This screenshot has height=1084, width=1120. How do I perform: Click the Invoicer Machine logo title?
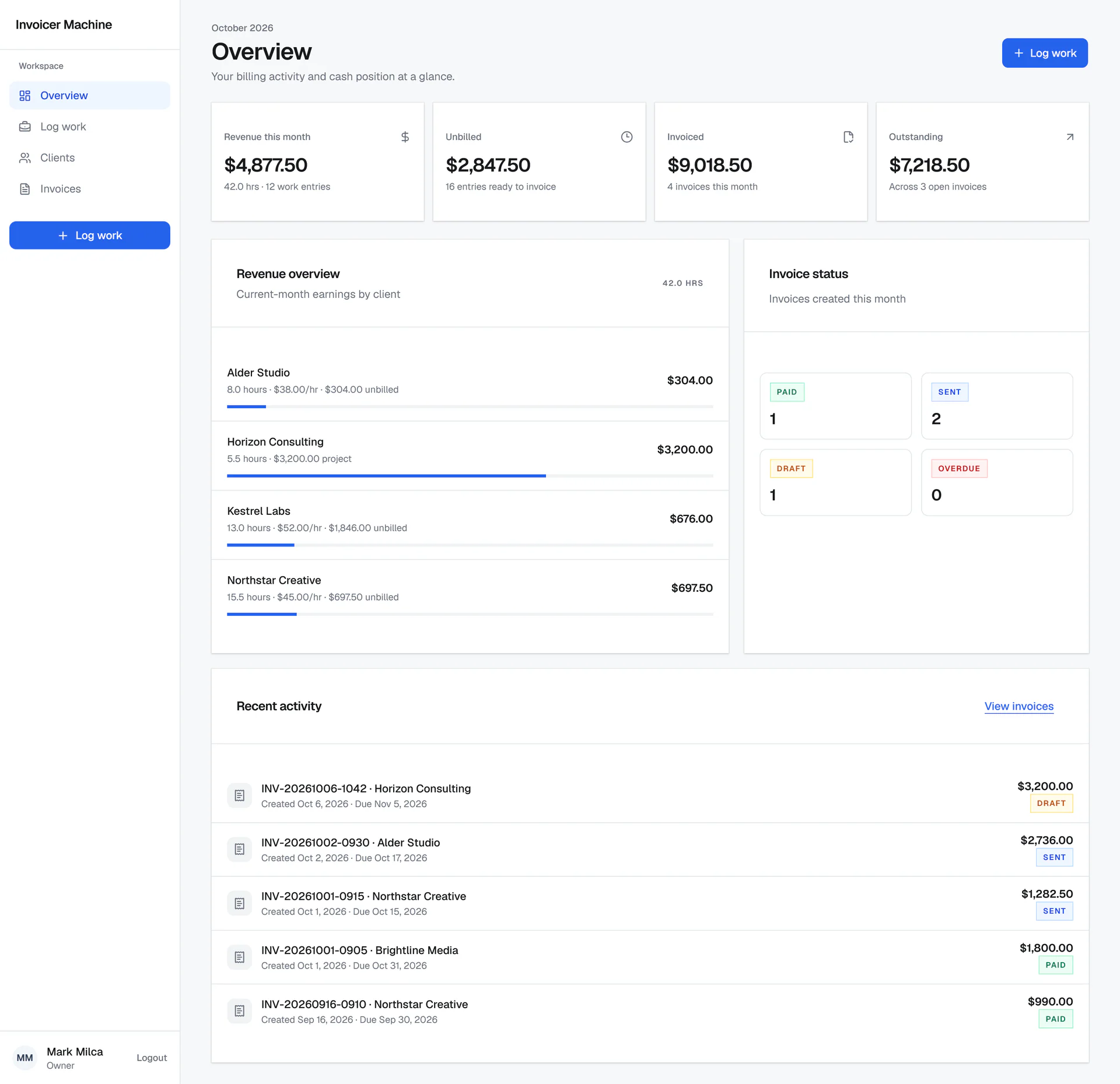[64, 24]
